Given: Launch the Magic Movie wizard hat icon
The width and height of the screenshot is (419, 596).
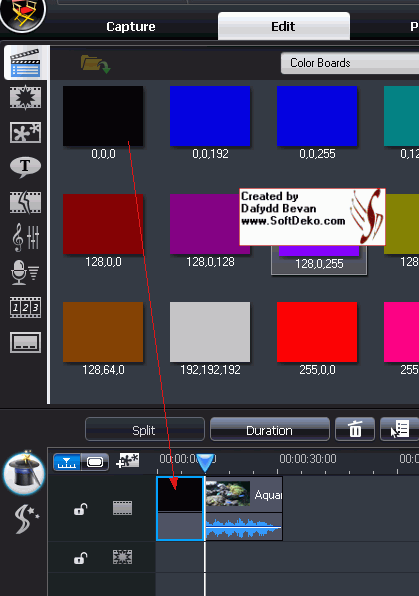Looking at the screenshot, I should point(24,473).
